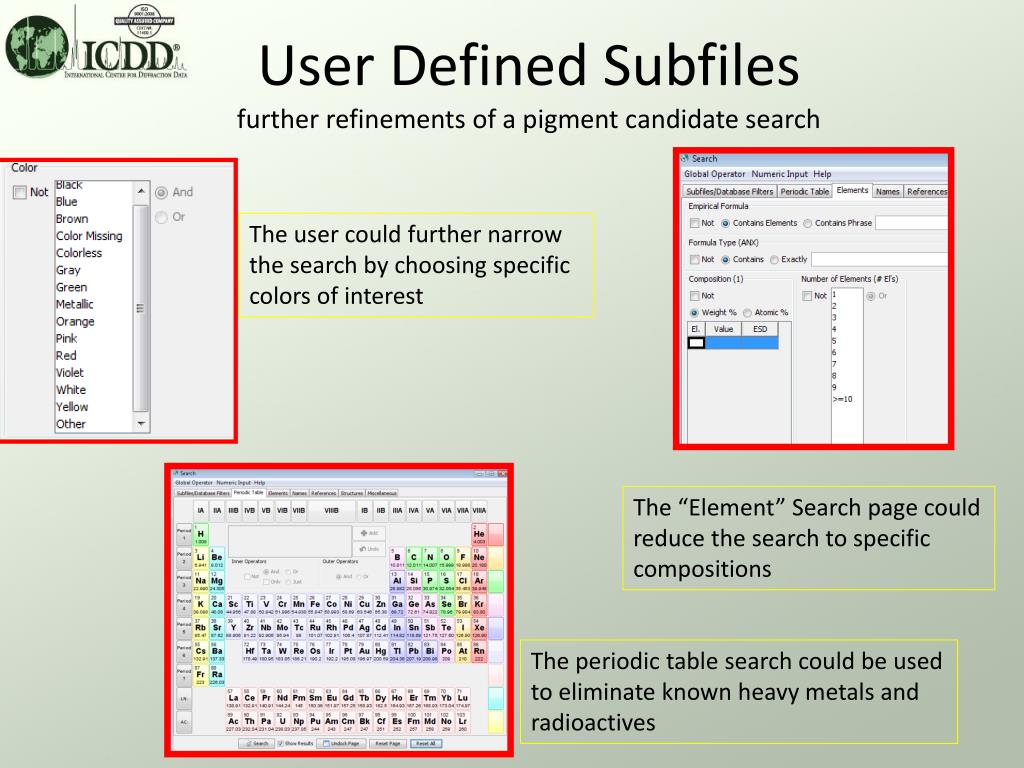Open the Numeric Input menu in Elements window
This screenshot has height=768, width=1024.
click(779, 174)
